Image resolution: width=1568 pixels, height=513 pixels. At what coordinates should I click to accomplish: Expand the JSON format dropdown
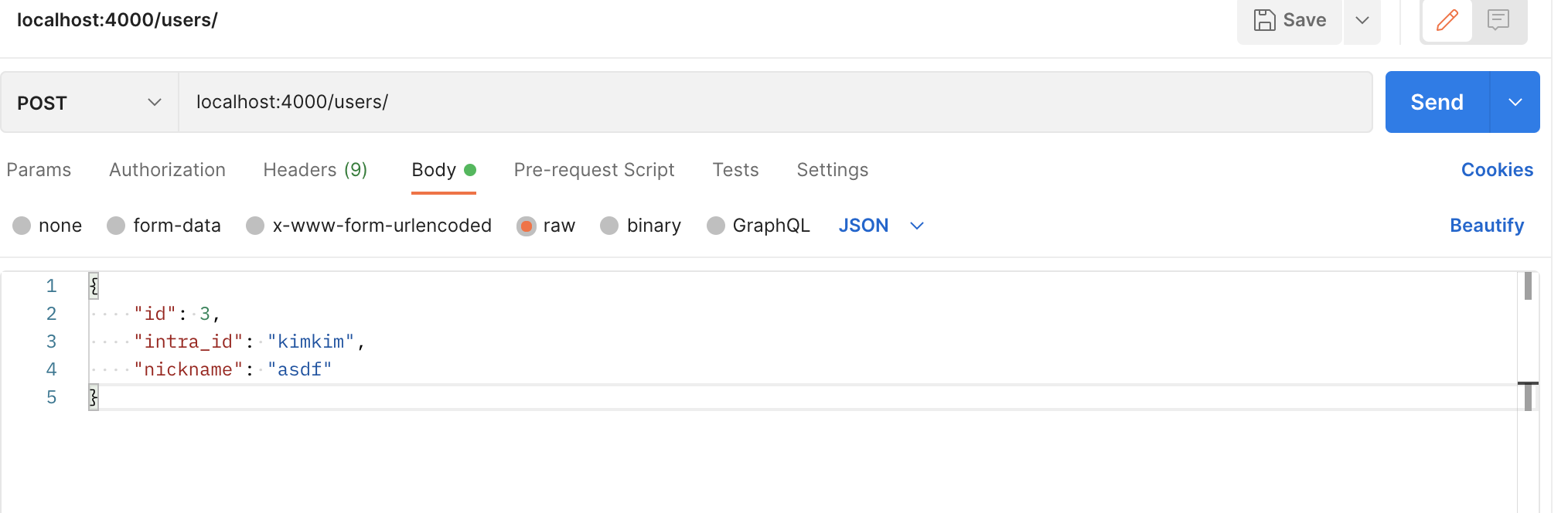(917, 226)
